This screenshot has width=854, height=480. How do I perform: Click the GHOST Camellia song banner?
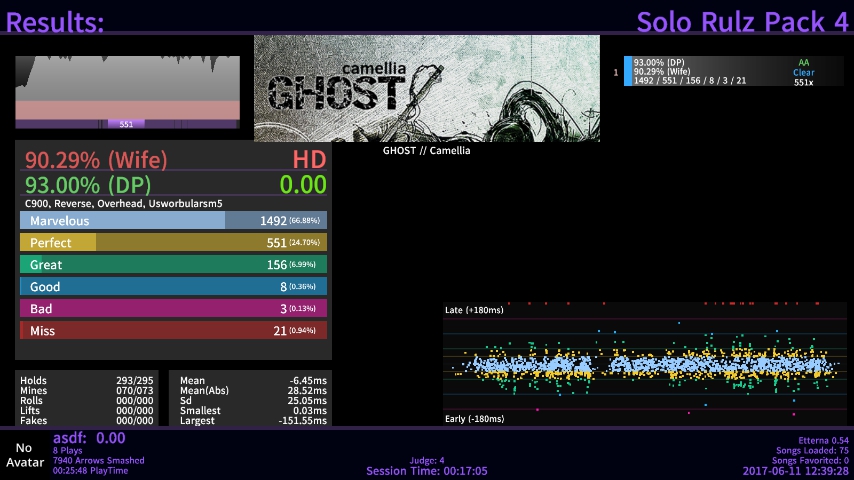pos(426,89)
